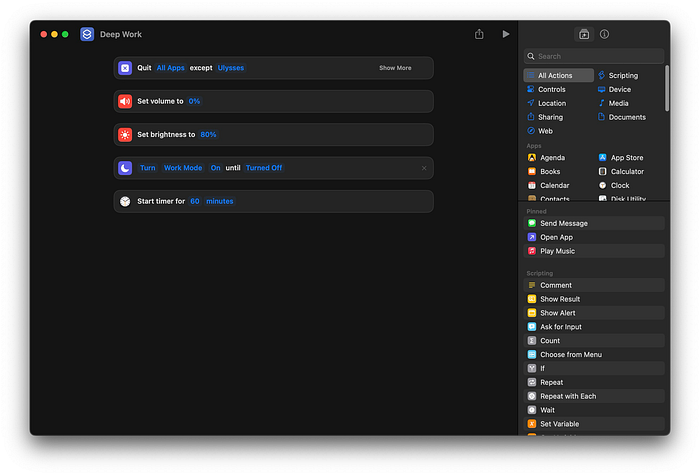
Task: Click the Set volume speaker icon
Action: pyautogui.click(x=125, y=101)
